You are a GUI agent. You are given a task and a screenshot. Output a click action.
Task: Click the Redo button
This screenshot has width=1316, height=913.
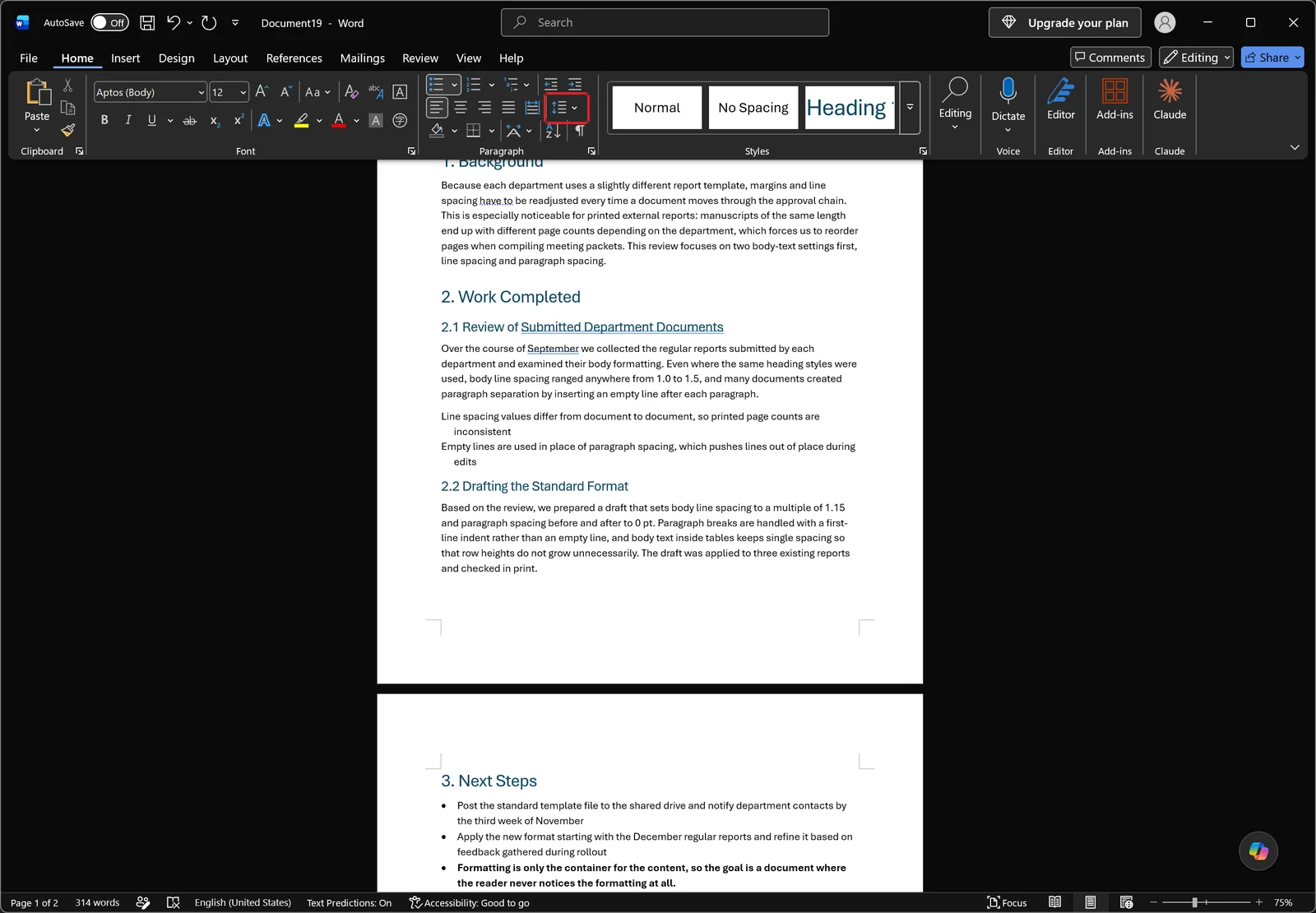pyautogui.click(x=209, y=23)
